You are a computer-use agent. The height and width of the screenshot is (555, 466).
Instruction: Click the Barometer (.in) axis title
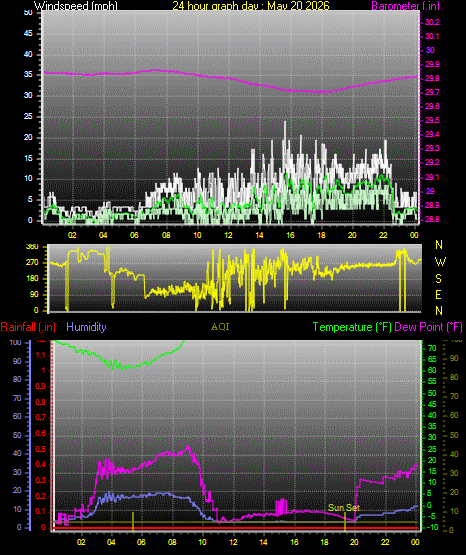[405, 6]
